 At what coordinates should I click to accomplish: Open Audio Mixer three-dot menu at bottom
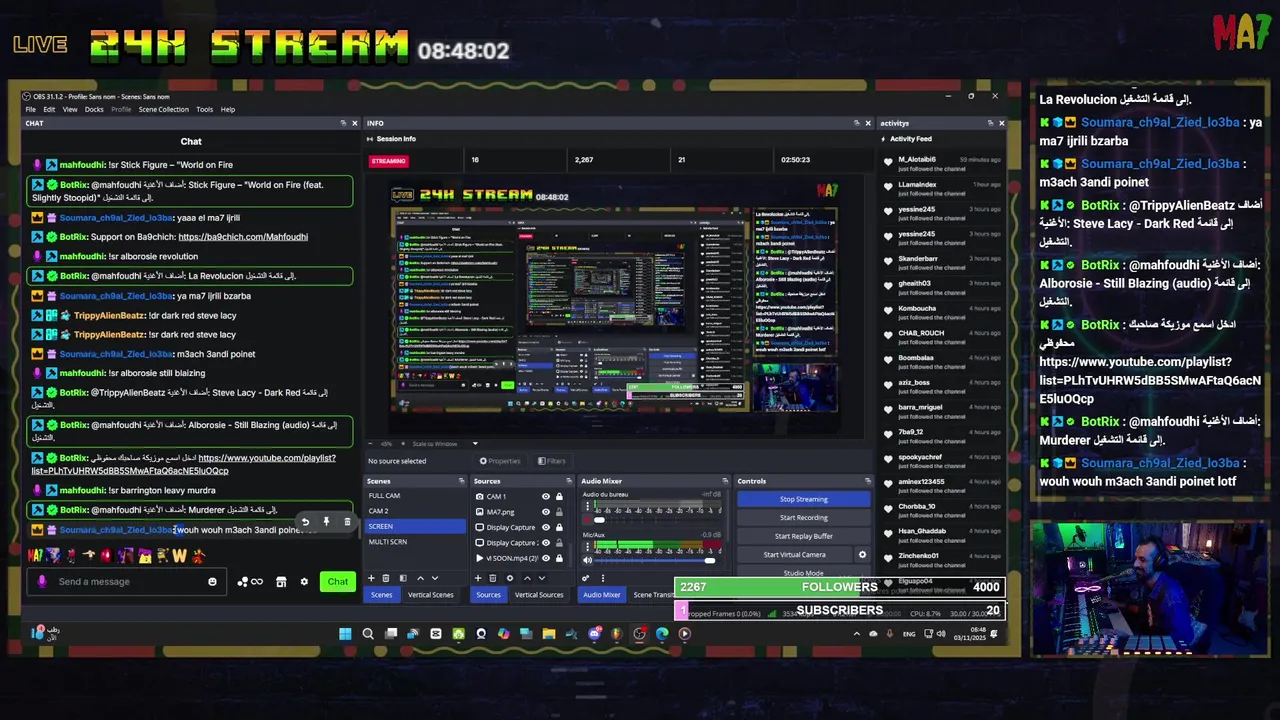(x=603, y=578)
